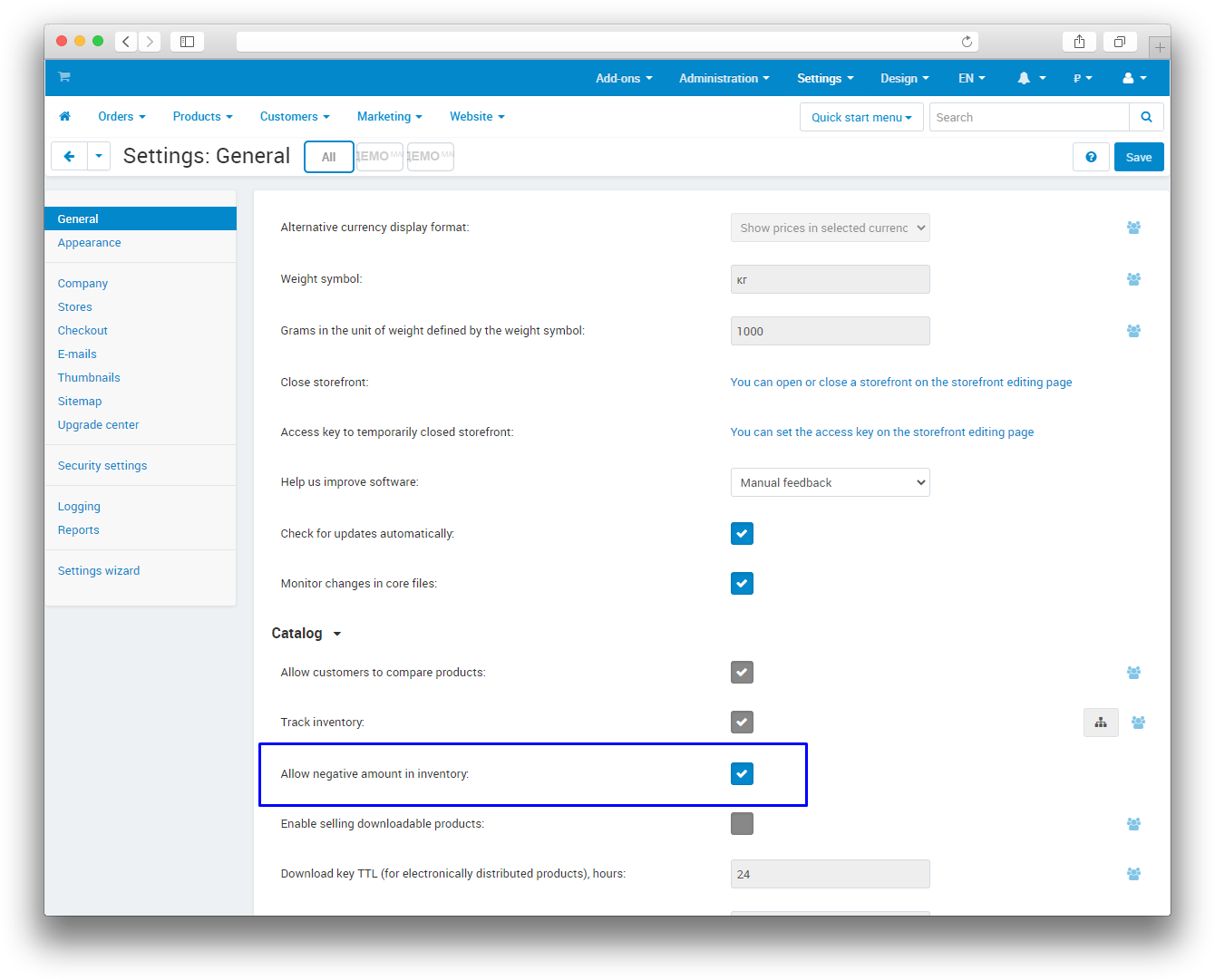Click the search magnifier button
1215x980 pixels.
click(1146, 117)
